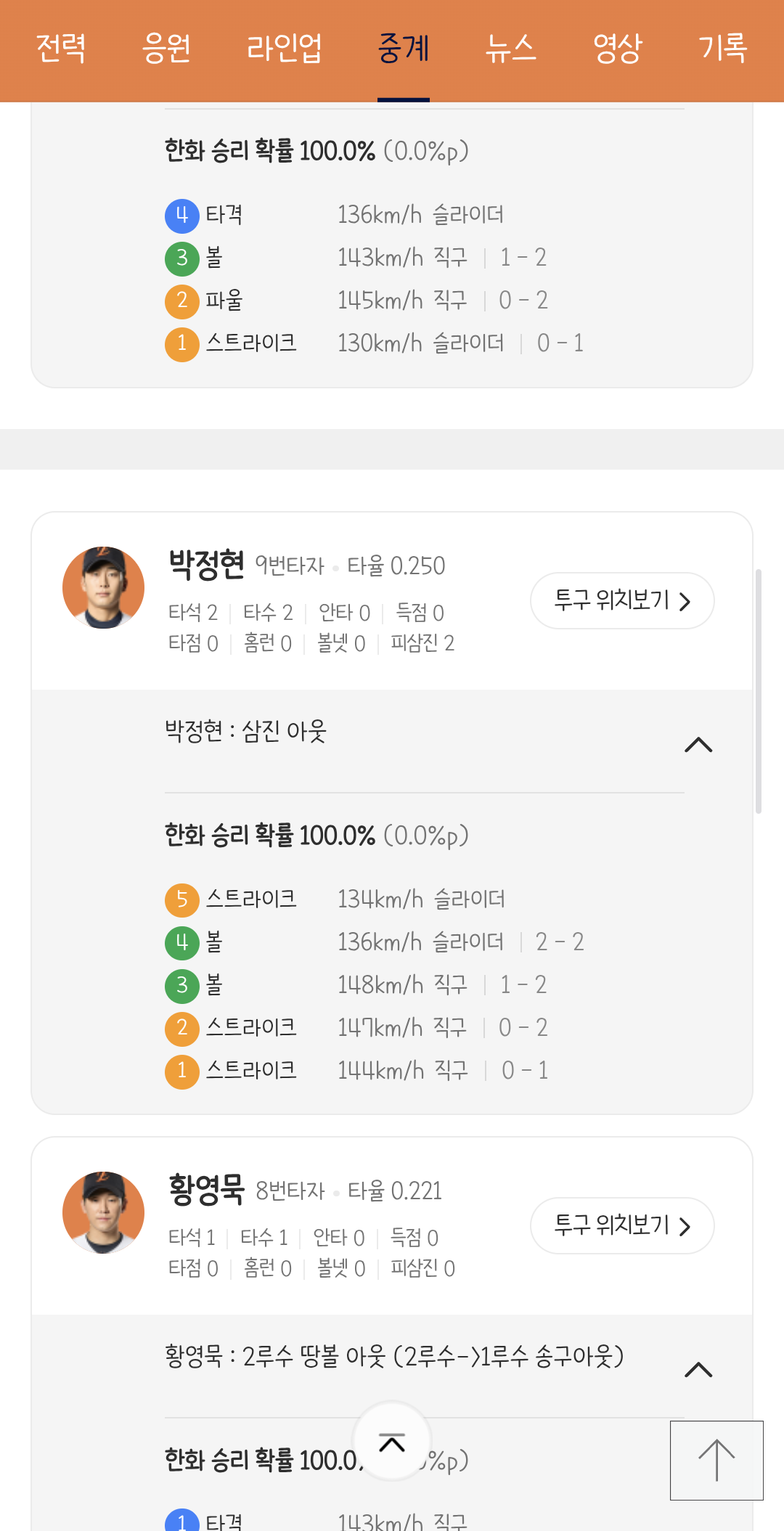Click the page vertical scrollbar

tap(759, 691)
